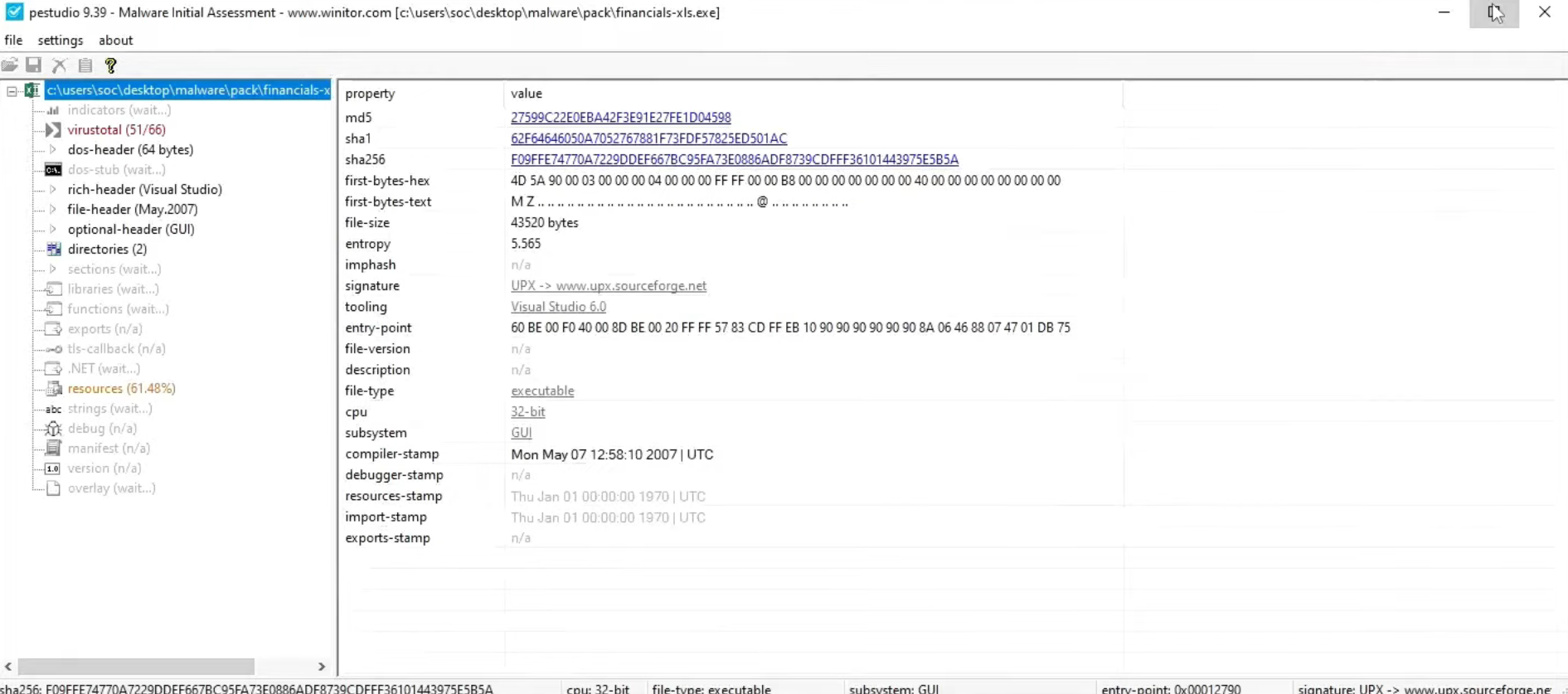Click the help question mark toolbar icon

click(110, 65)
